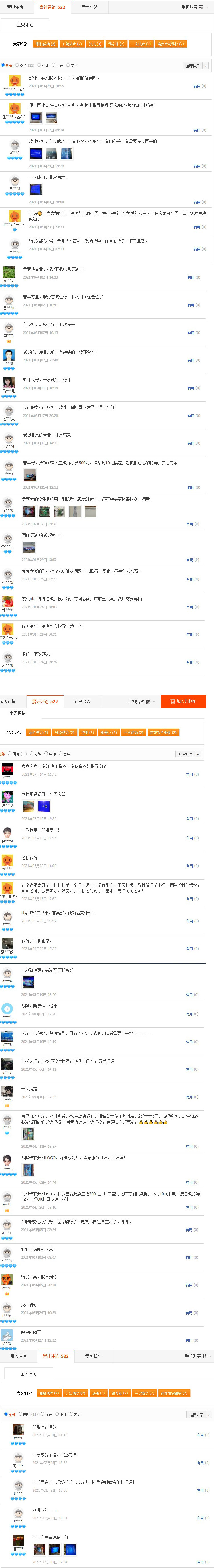
Task: Click avatar beside 一次搞定，非常专业 review
Action: [x=7, y=832]
